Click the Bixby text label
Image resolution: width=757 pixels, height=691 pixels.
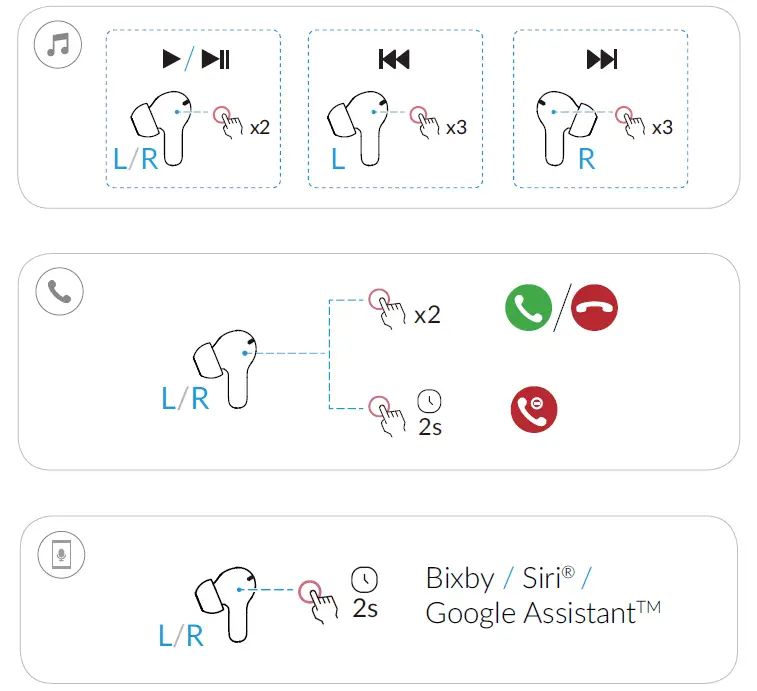point(460,578)
